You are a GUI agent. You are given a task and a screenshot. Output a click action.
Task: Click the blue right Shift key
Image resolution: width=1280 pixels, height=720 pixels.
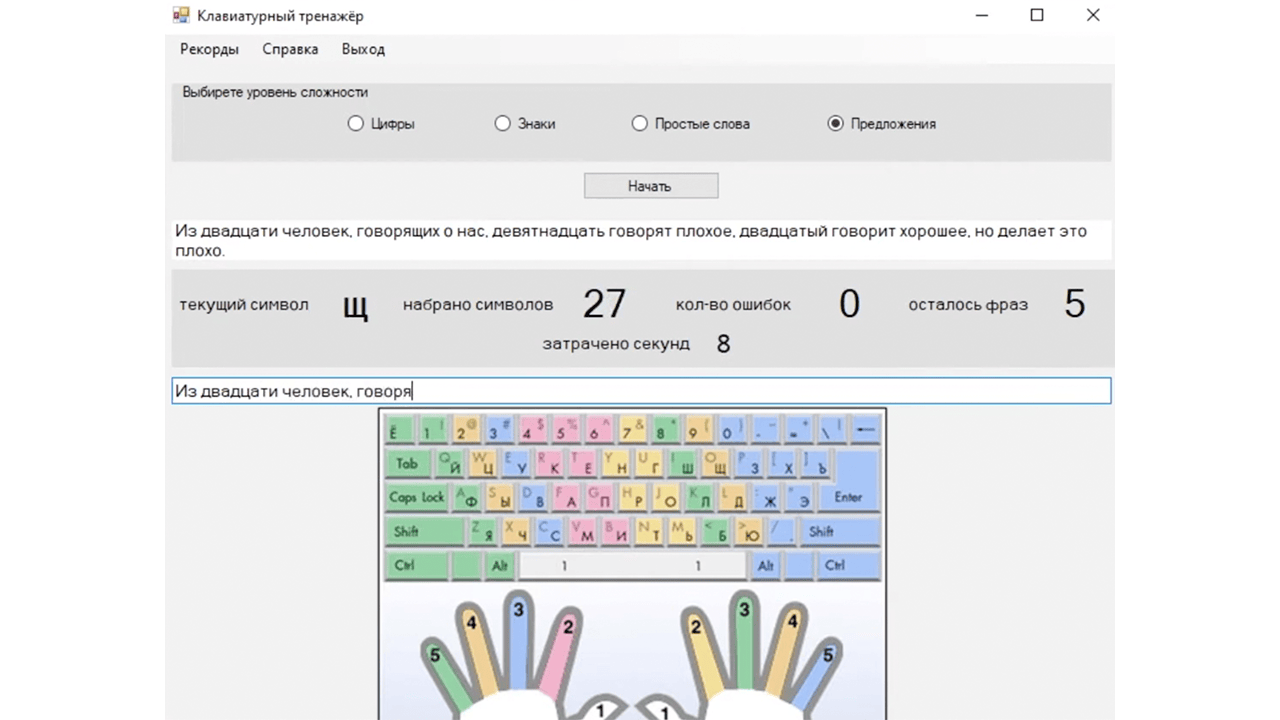coord(839,531)
